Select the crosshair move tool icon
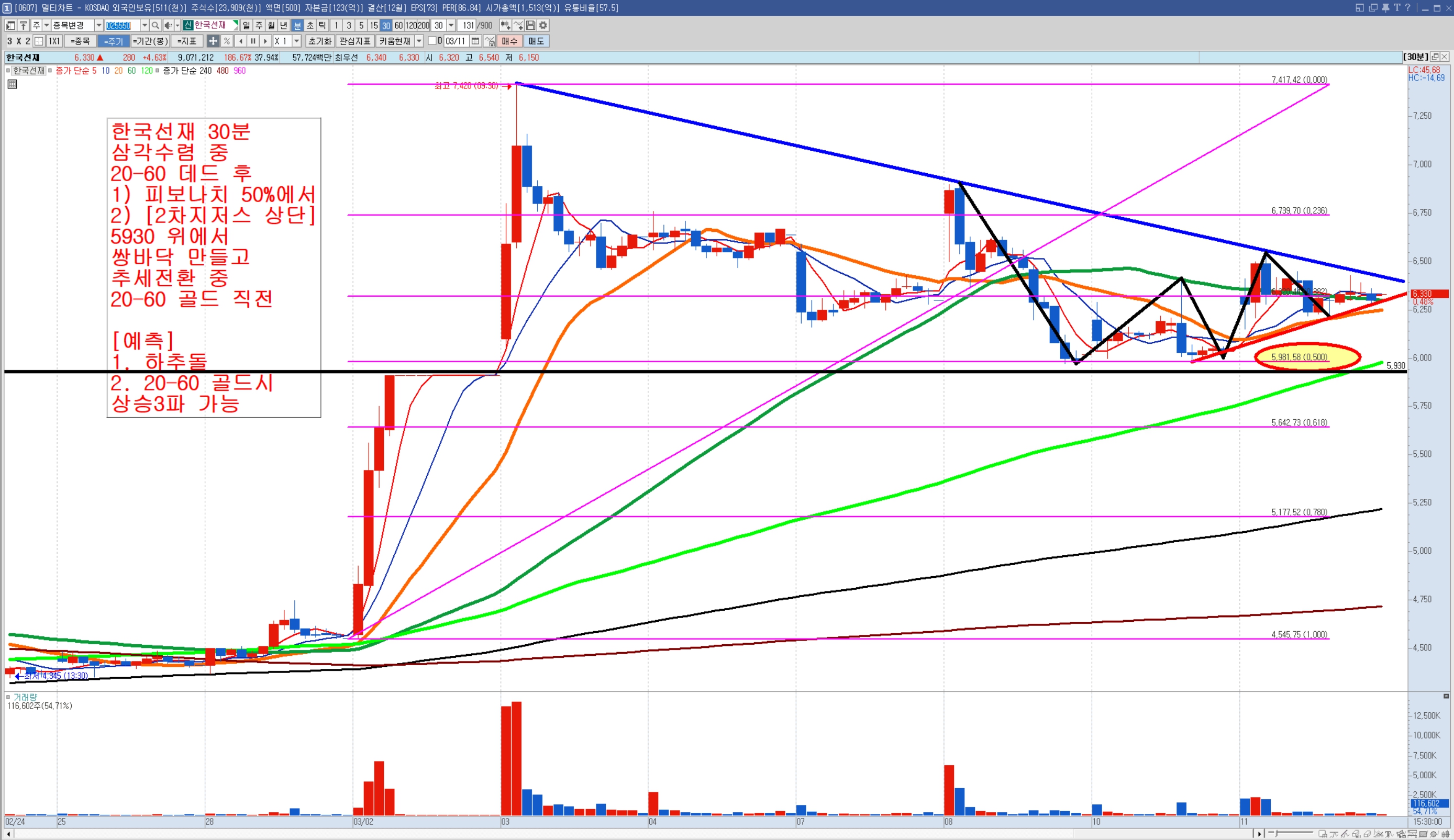1454x840 pixels. (x=213, y=41)
